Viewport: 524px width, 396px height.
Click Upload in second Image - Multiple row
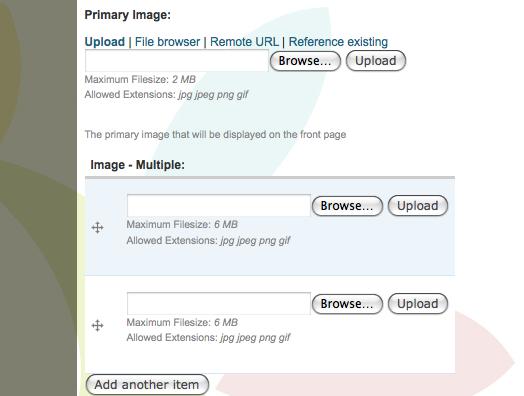pyautogui.click(x=418, y=304)
